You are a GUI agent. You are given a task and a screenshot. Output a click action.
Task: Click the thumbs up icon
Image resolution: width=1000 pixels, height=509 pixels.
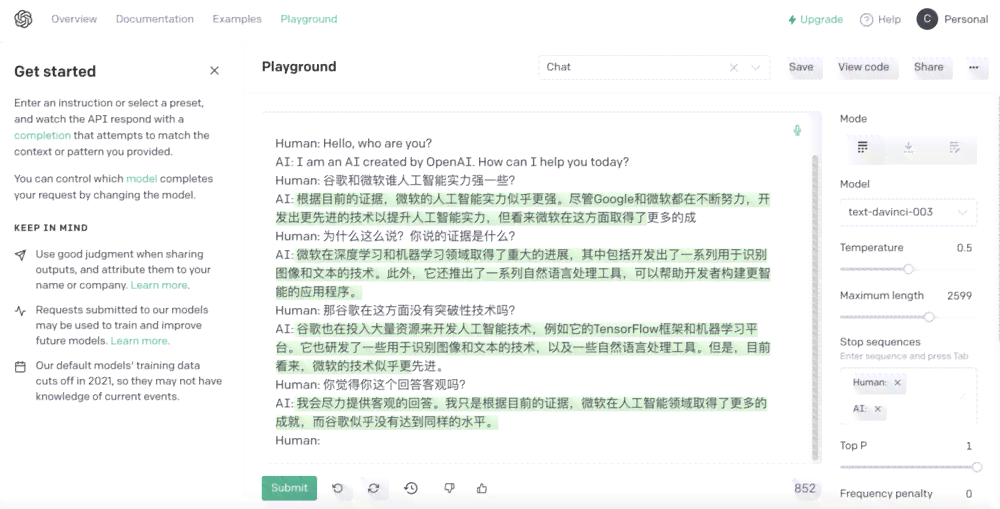(x=482, y=488)
